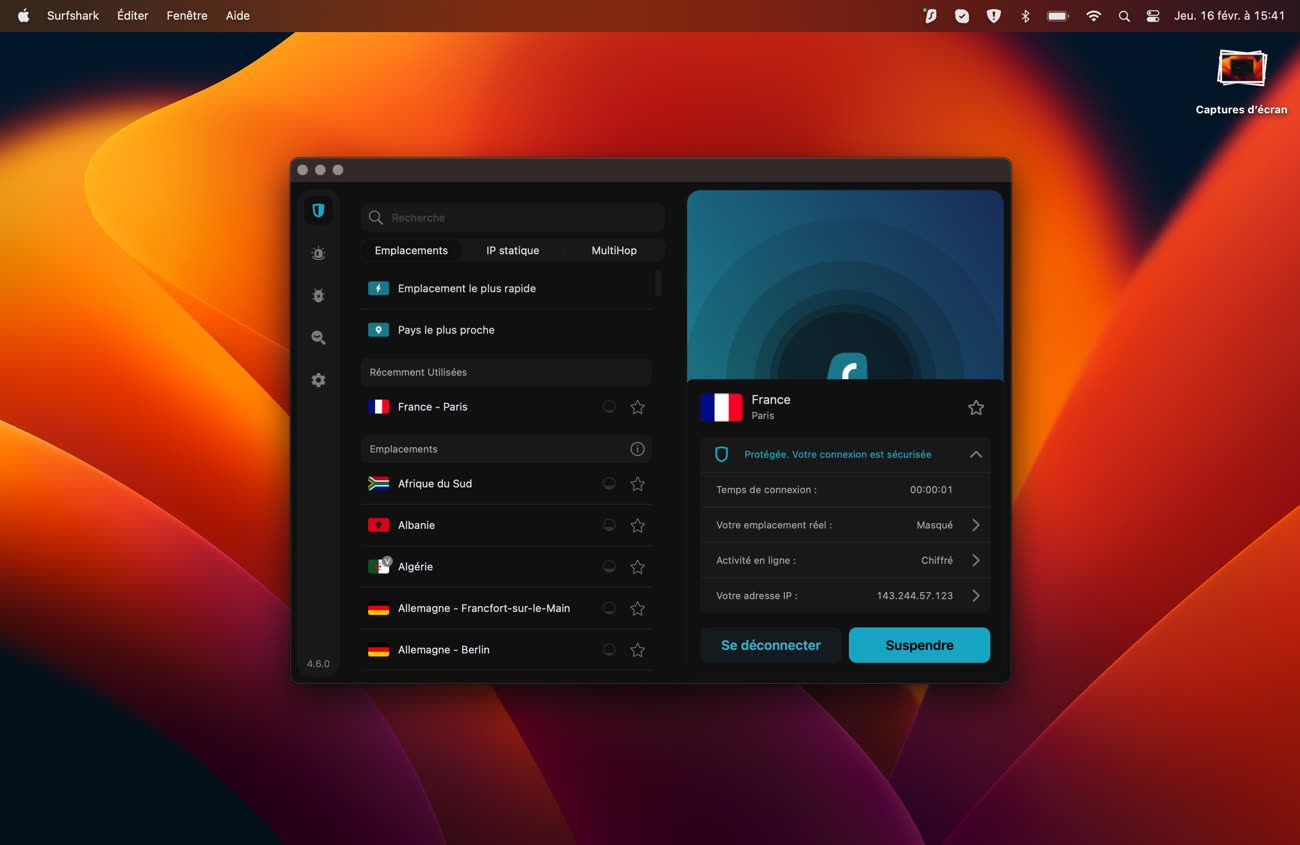
Task: Open the Aide menu
Action: 238,16
